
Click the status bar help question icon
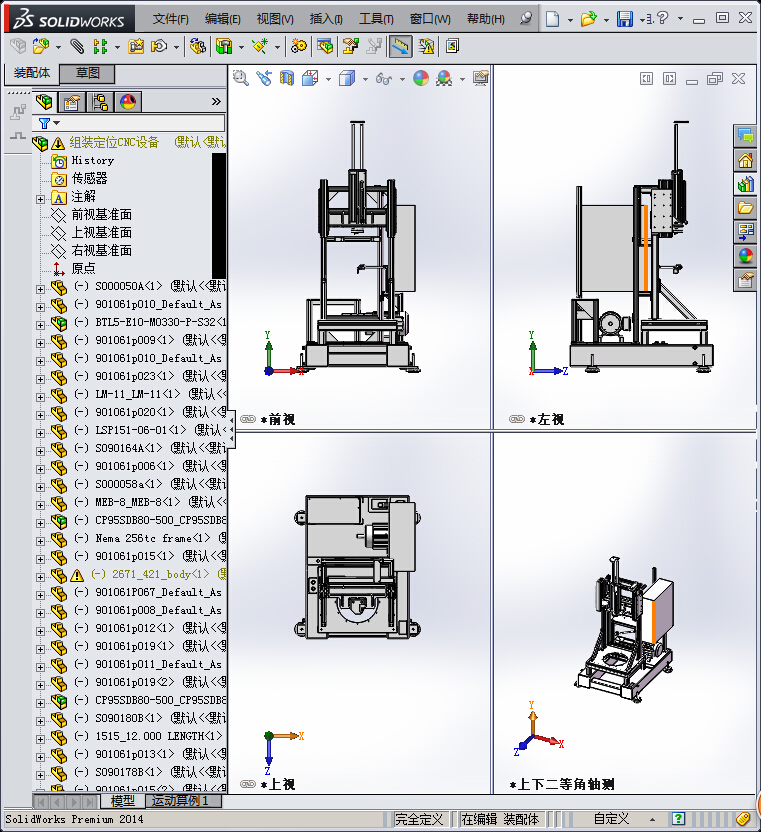pyautogui.click(x=678, y=819)
